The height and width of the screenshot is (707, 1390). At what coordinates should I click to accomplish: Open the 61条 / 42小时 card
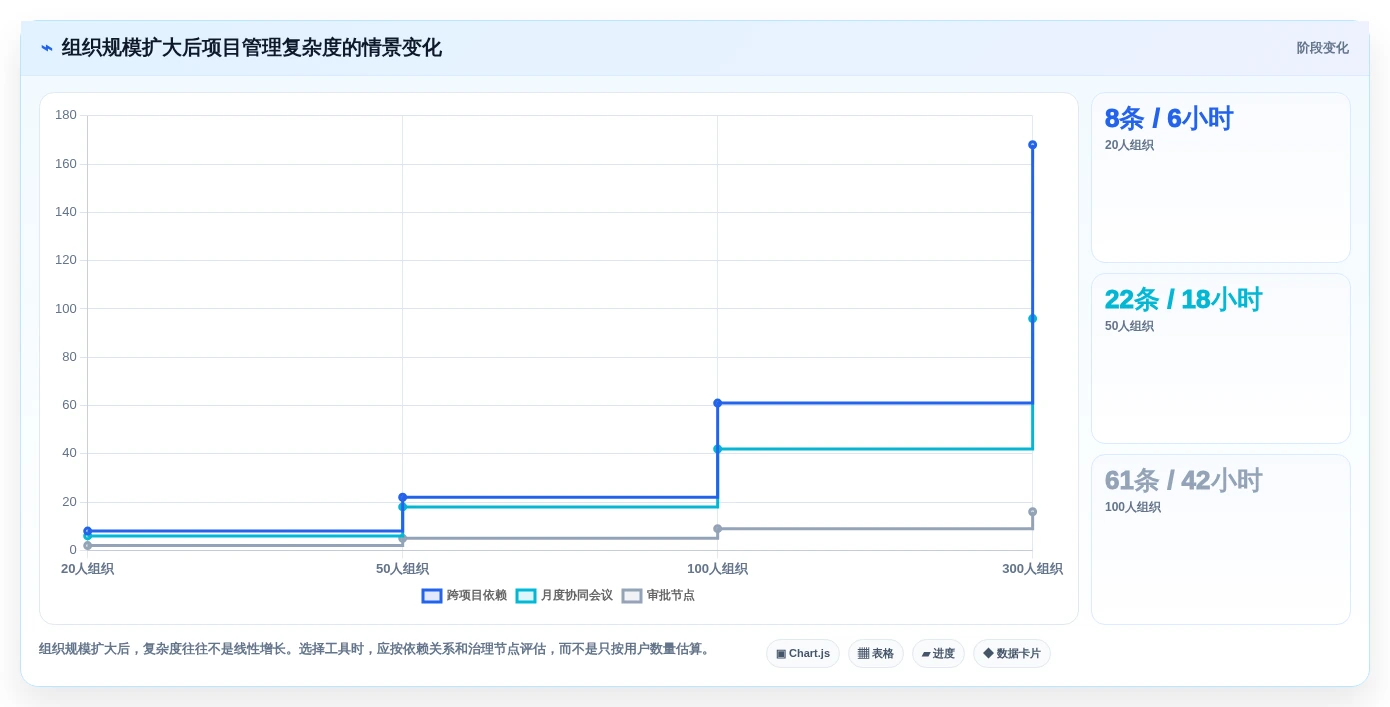point(1221,540)
